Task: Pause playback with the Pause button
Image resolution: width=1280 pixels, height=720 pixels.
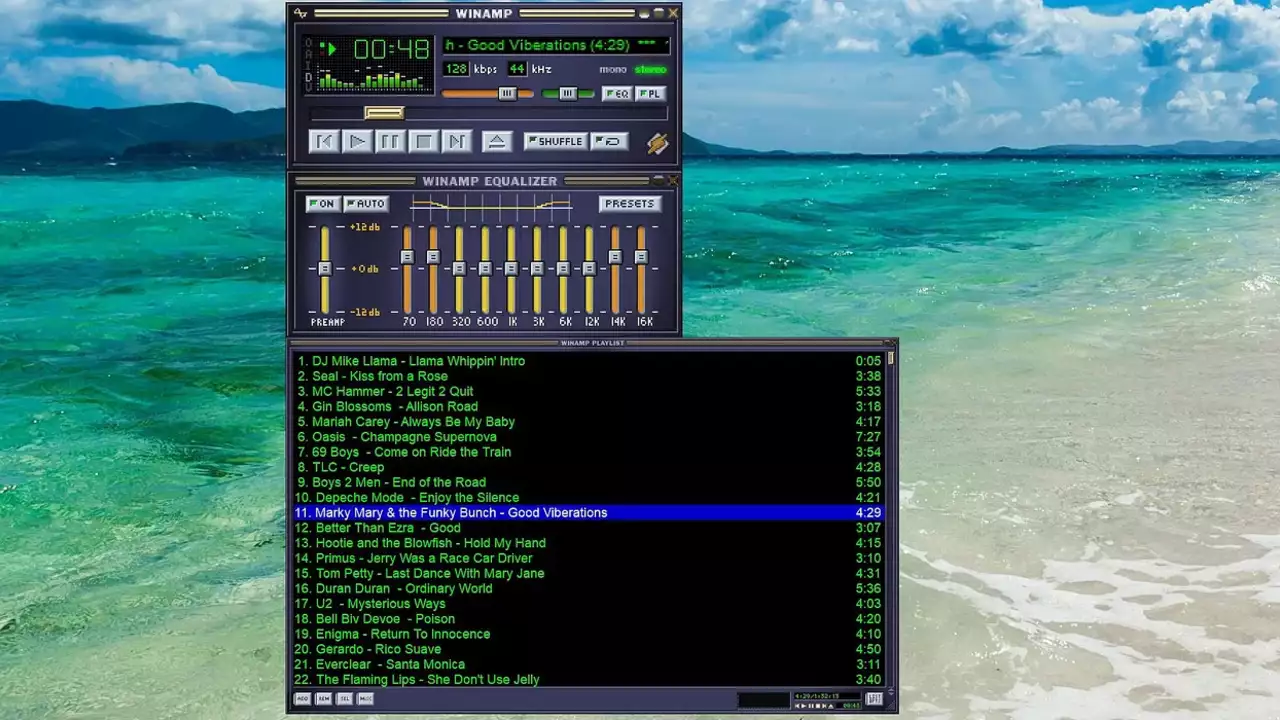Action: point(390,142)
